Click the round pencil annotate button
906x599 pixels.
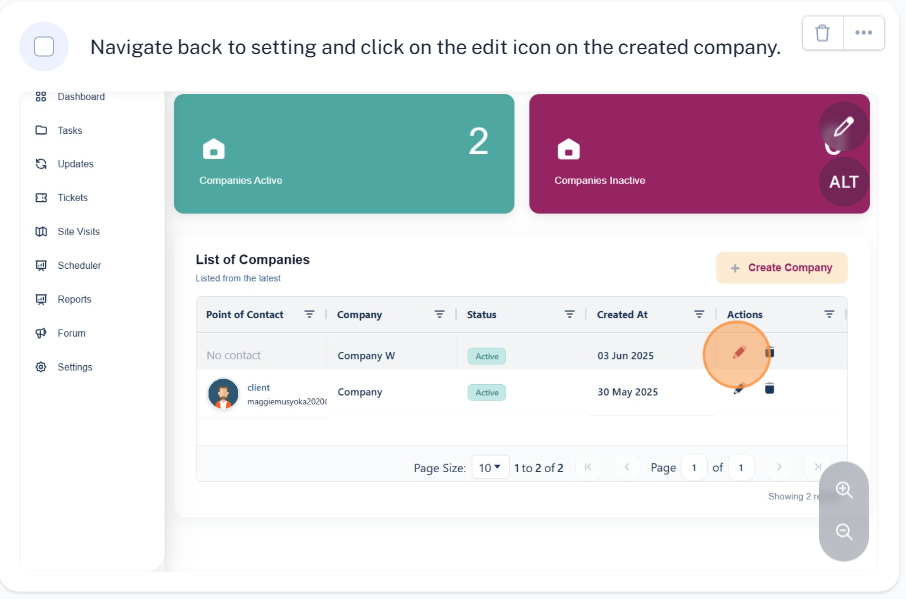click(x=844, y=127)
